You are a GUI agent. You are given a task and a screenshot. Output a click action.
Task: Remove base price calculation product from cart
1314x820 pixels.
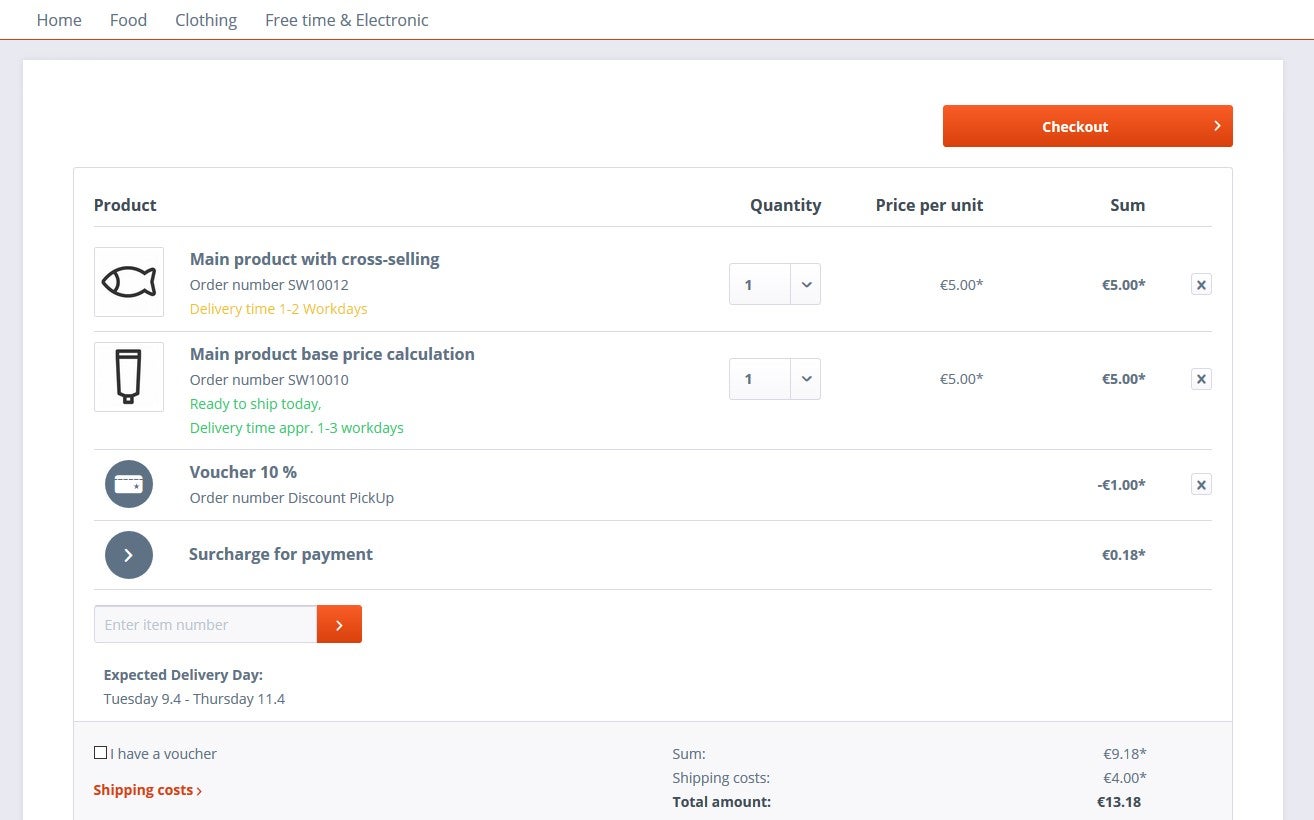coord(1201,379)
